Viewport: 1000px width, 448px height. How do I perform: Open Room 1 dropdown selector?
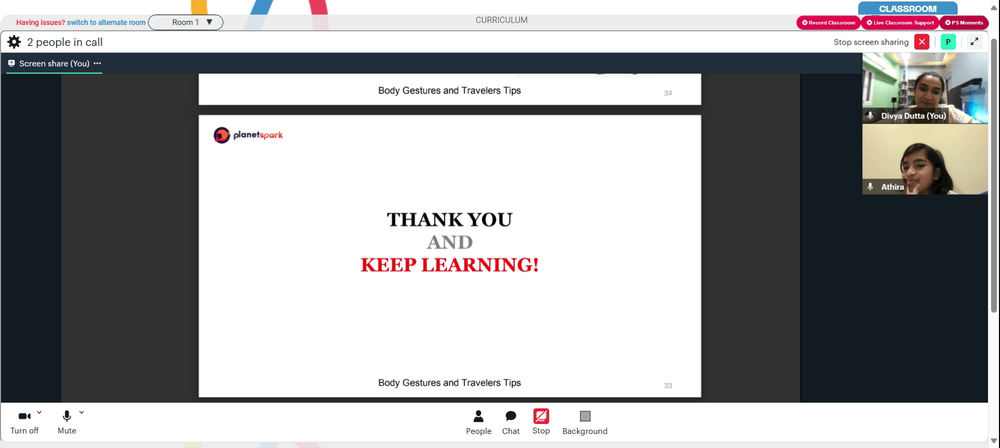[x=186, y=22]
